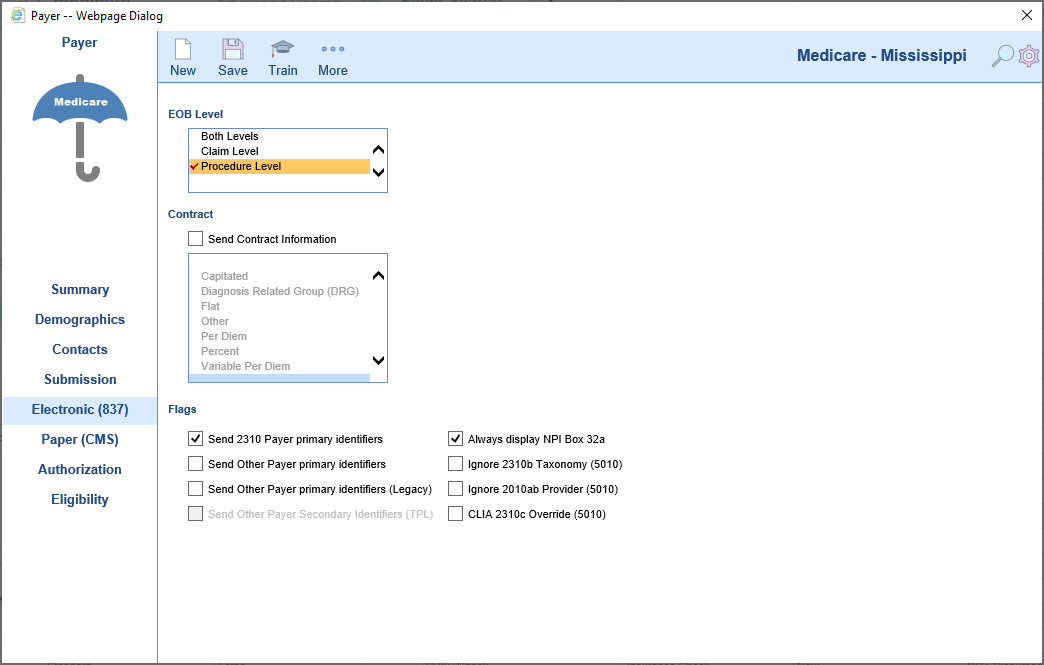
Task: Go to the Authorization section
Action: click(x=80, y=469)
